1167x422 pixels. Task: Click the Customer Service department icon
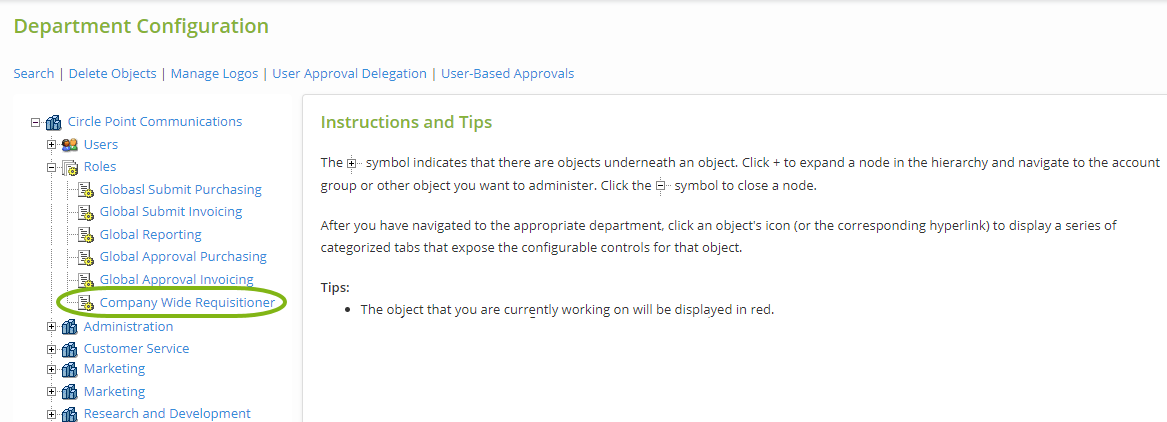coord(69,349)
